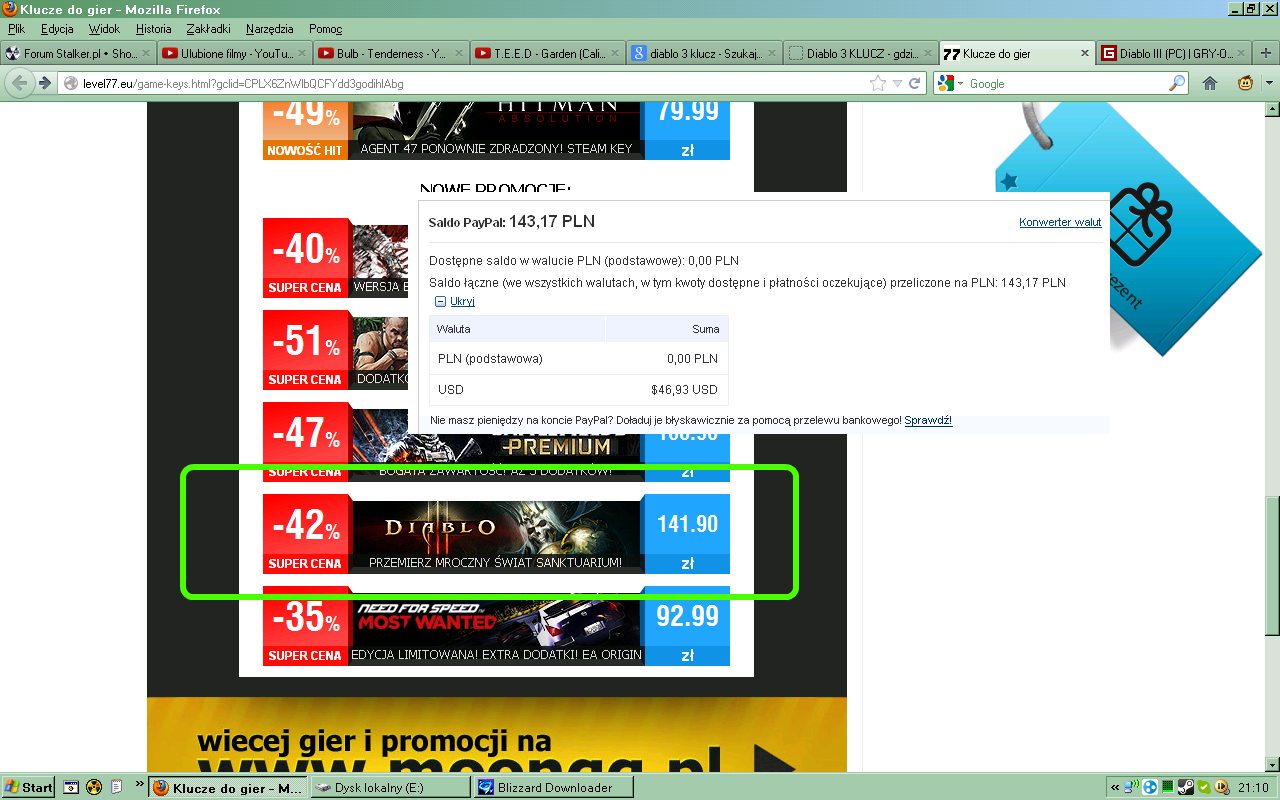Open the Edycja menu
1280x800 pixels.
pos(57,29)
